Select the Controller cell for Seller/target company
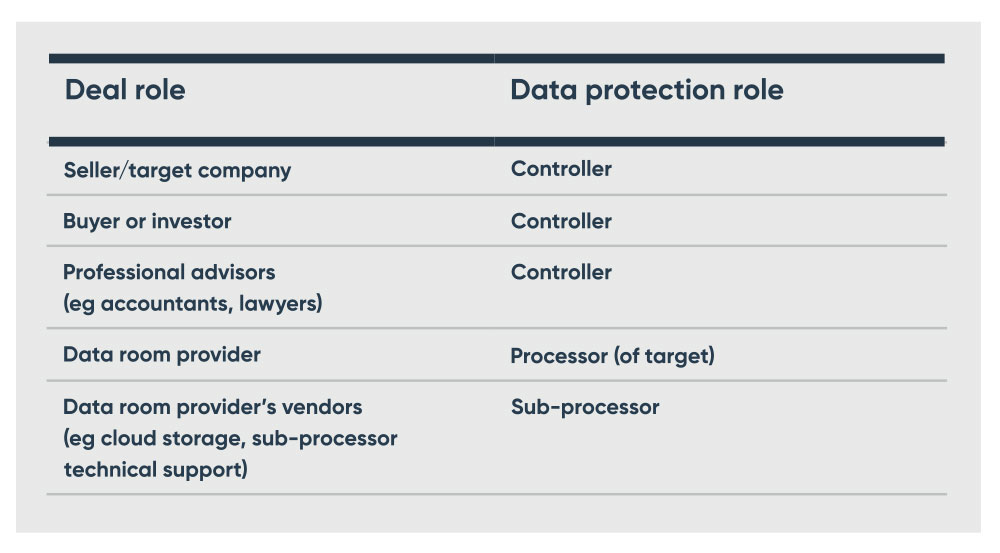The width and height of the screenshot is (1000, 553). (561, 169)
